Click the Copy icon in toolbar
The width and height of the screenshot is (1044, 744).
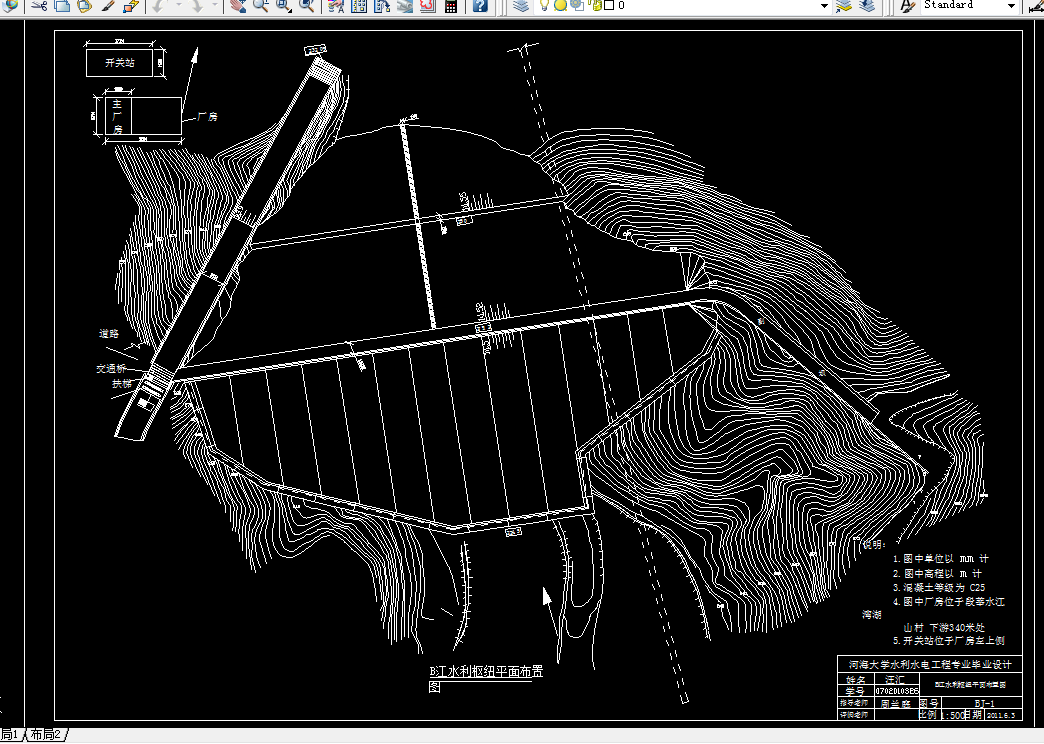tap(62, 6)
